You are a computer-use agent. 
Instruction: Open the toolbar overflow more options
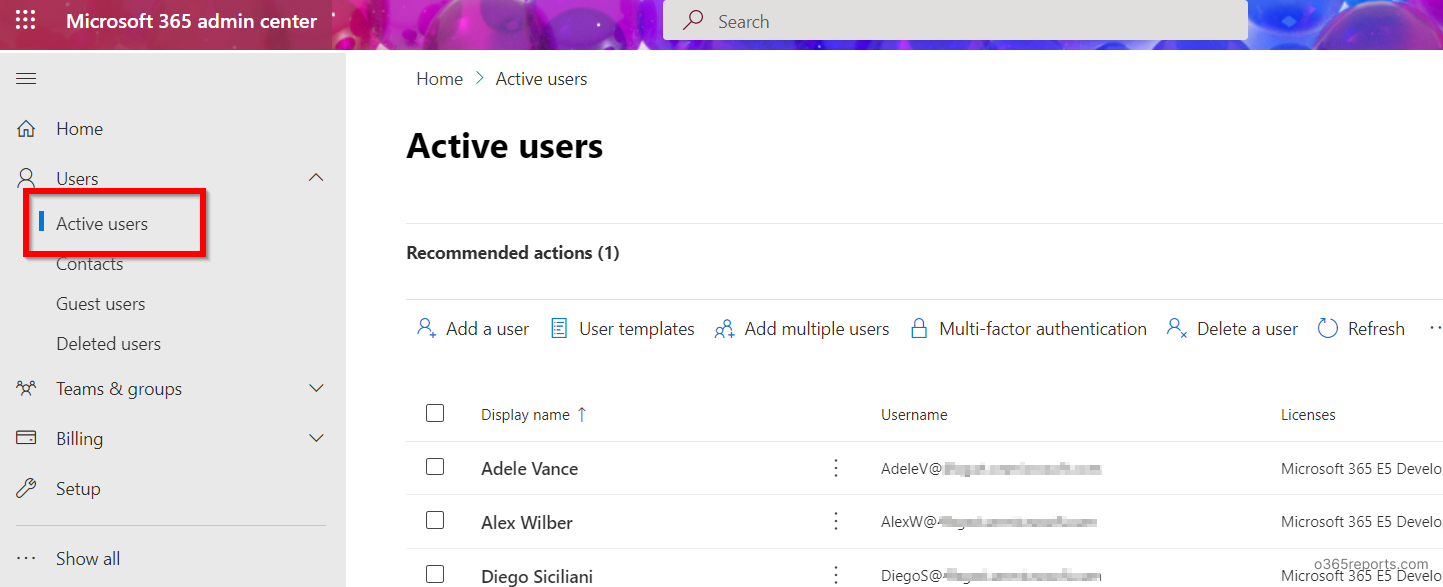(x=1435, y=328)
